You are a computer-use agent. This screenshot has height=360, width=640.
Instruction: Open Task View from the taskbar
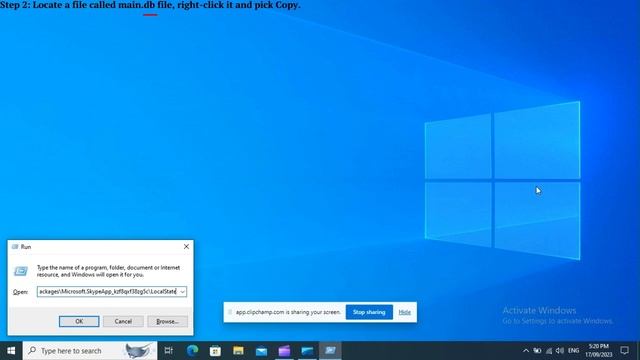point(169,351)
